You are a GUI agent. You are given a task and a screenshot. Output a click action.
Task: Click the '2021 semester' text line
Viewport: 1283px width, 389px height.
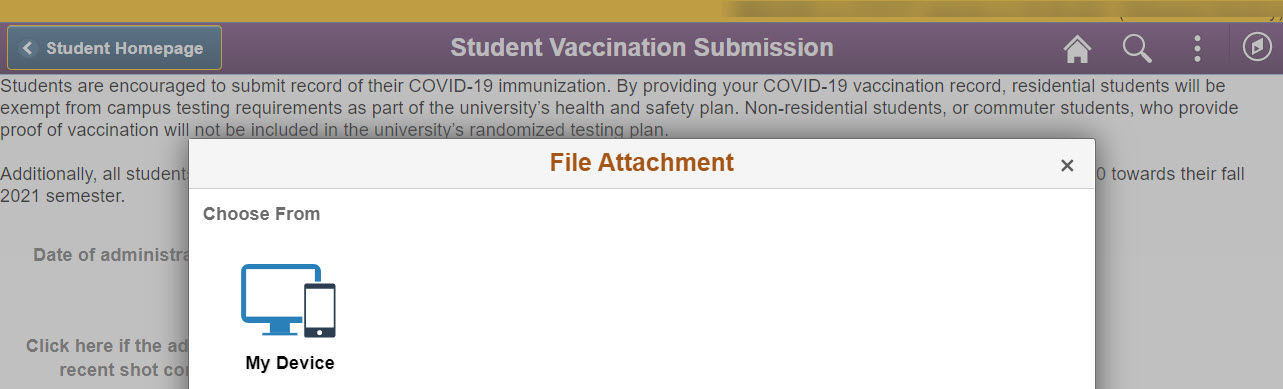tap(63, 196)
